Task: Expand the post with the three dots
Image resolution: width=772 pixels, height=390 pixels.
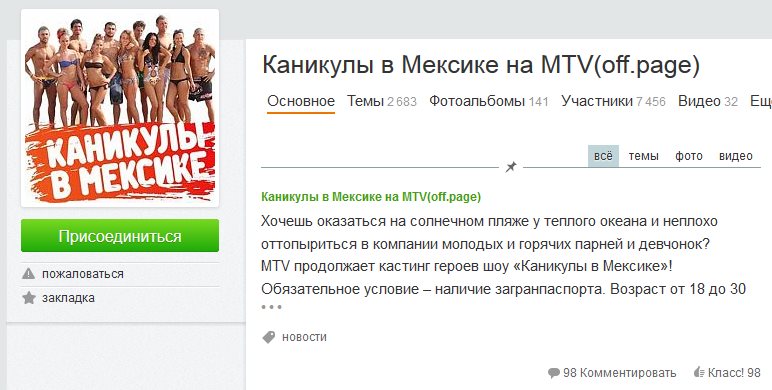Action: pos(271,307)
